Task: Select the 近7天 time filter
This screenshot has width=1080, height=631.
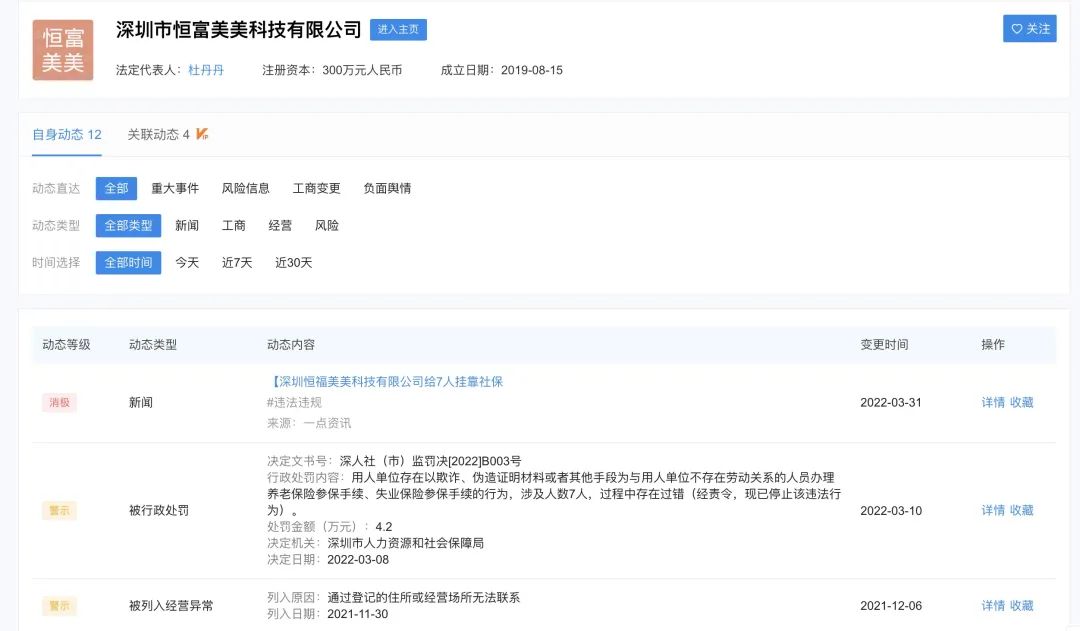Action: pos(237,262)
